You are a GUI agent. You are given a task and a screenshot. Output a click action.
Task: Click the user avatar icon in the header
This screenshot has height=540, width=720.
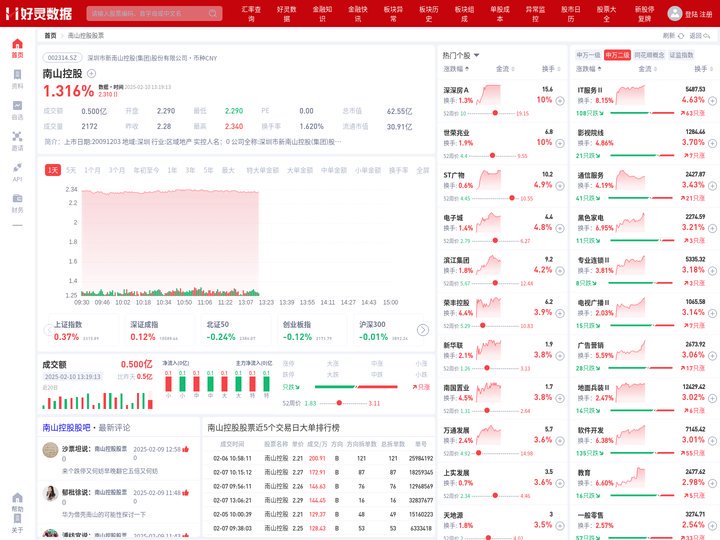pyautogui.click(x=675, y=13)
